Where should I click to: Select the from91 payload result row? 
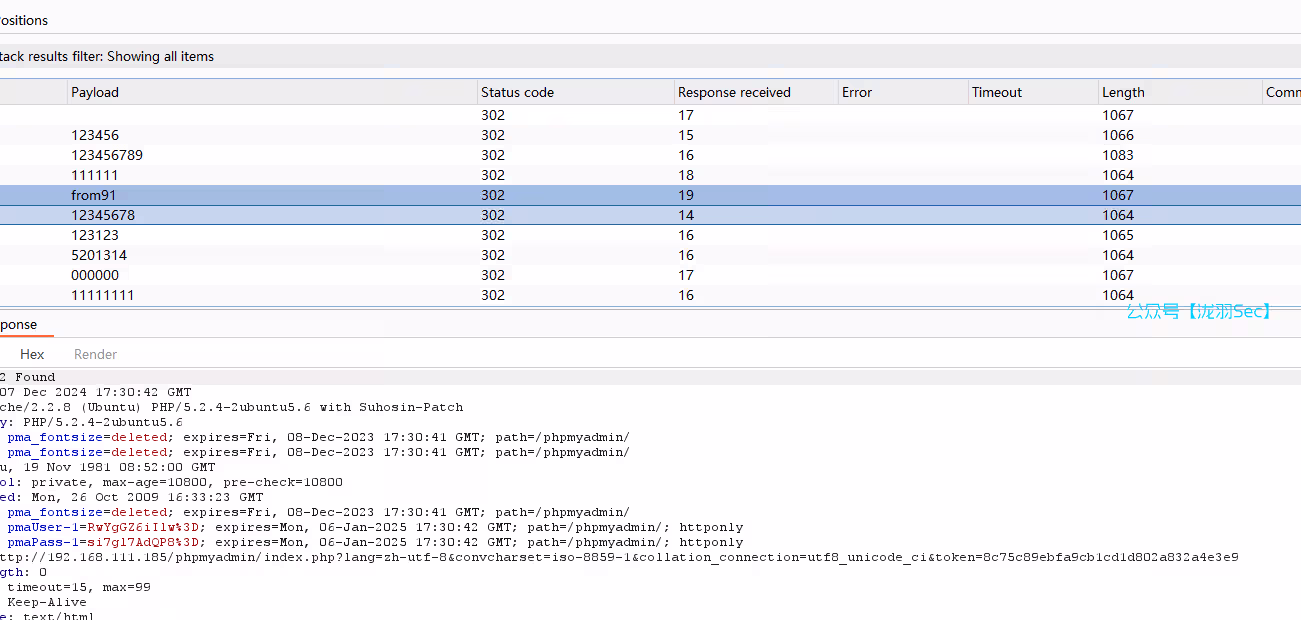[94, 195]
